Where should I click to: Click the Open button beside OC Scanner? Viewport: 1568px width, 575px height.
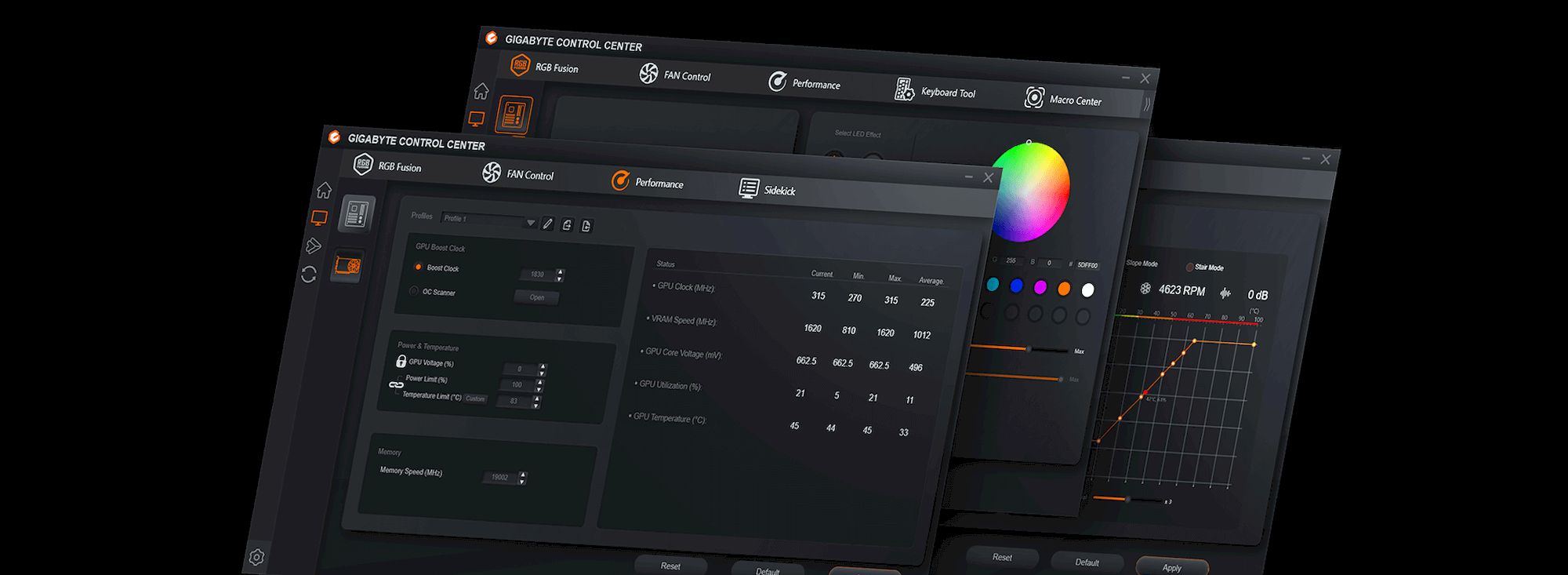(536, 297)
